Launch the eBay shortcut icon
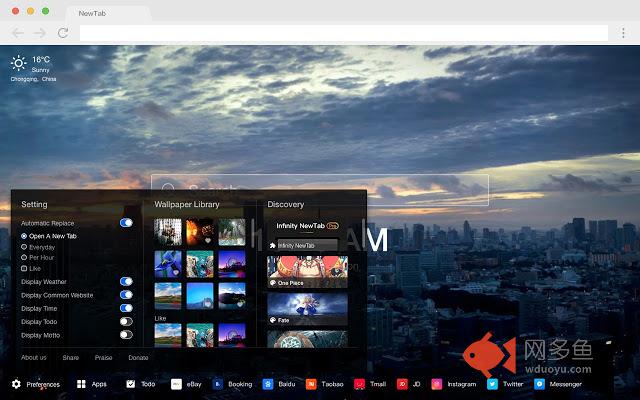Screen dimensions: 640x400 click(x=176, y=384)
